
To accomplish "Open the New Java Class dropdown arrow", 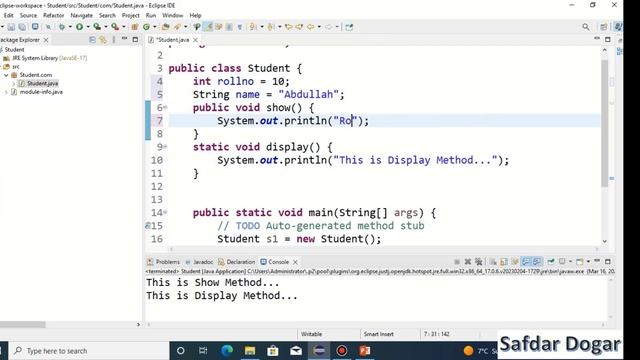I will (x=155, y=27).
